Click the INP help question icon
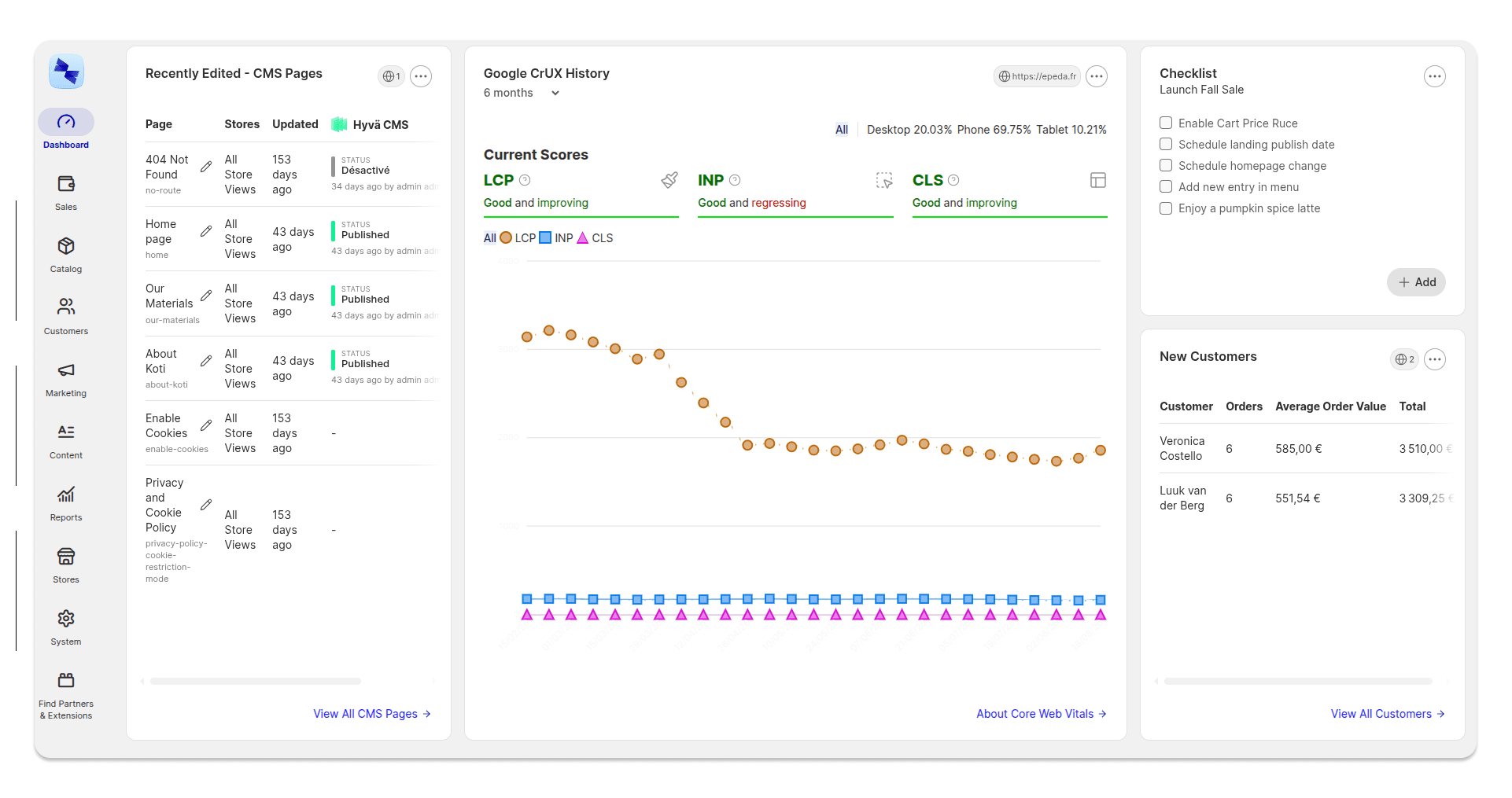Image resolution: width=1512 pixels, height=798 pixels. tap(735, 180)
